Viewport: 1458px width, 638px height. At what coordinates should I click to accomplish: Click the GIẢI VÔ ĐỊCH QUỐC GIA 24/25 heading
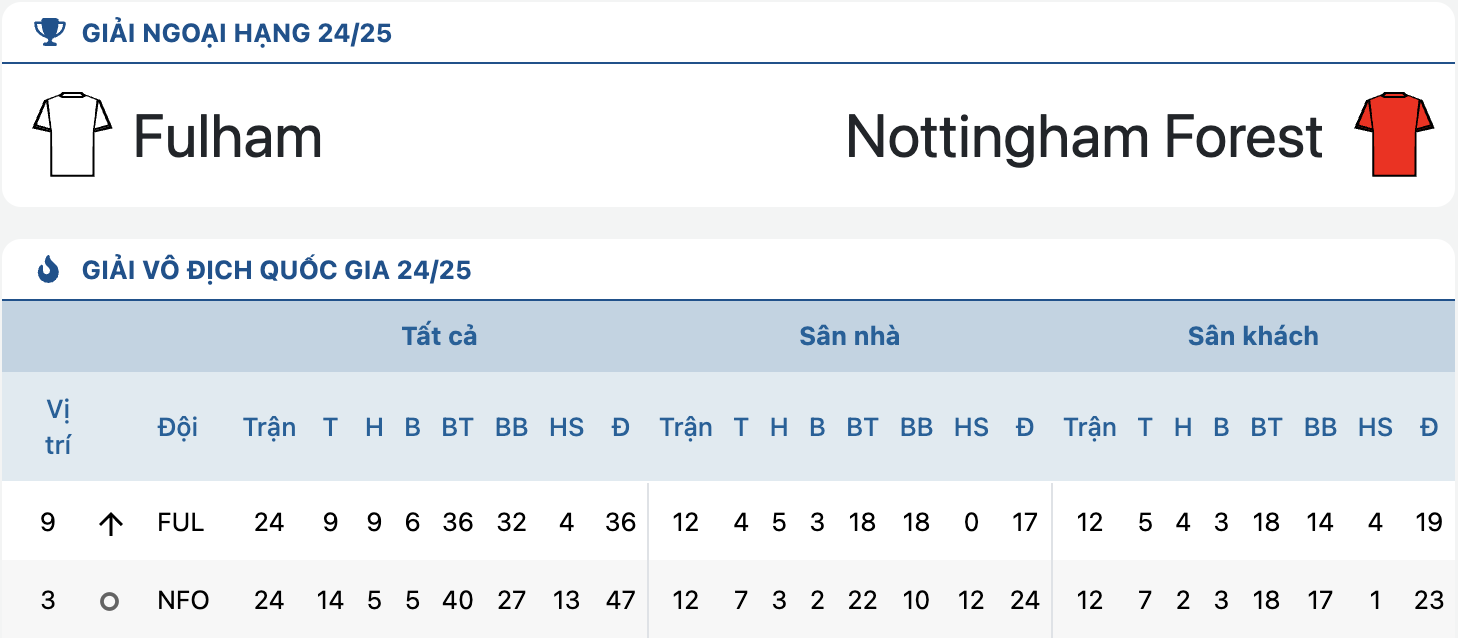tap(277, 270)
